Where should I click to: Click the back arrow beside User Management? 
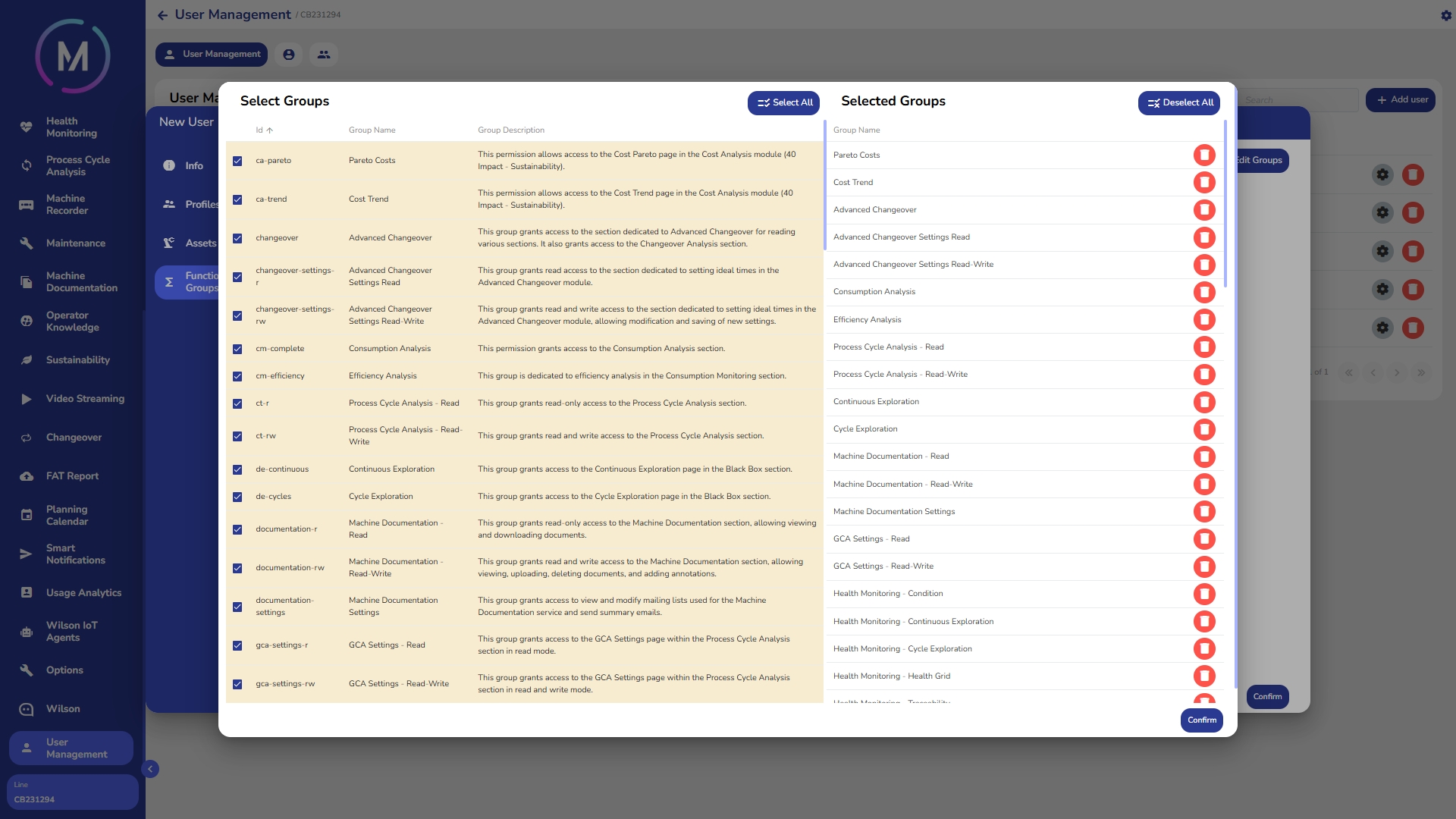point(162,15)
